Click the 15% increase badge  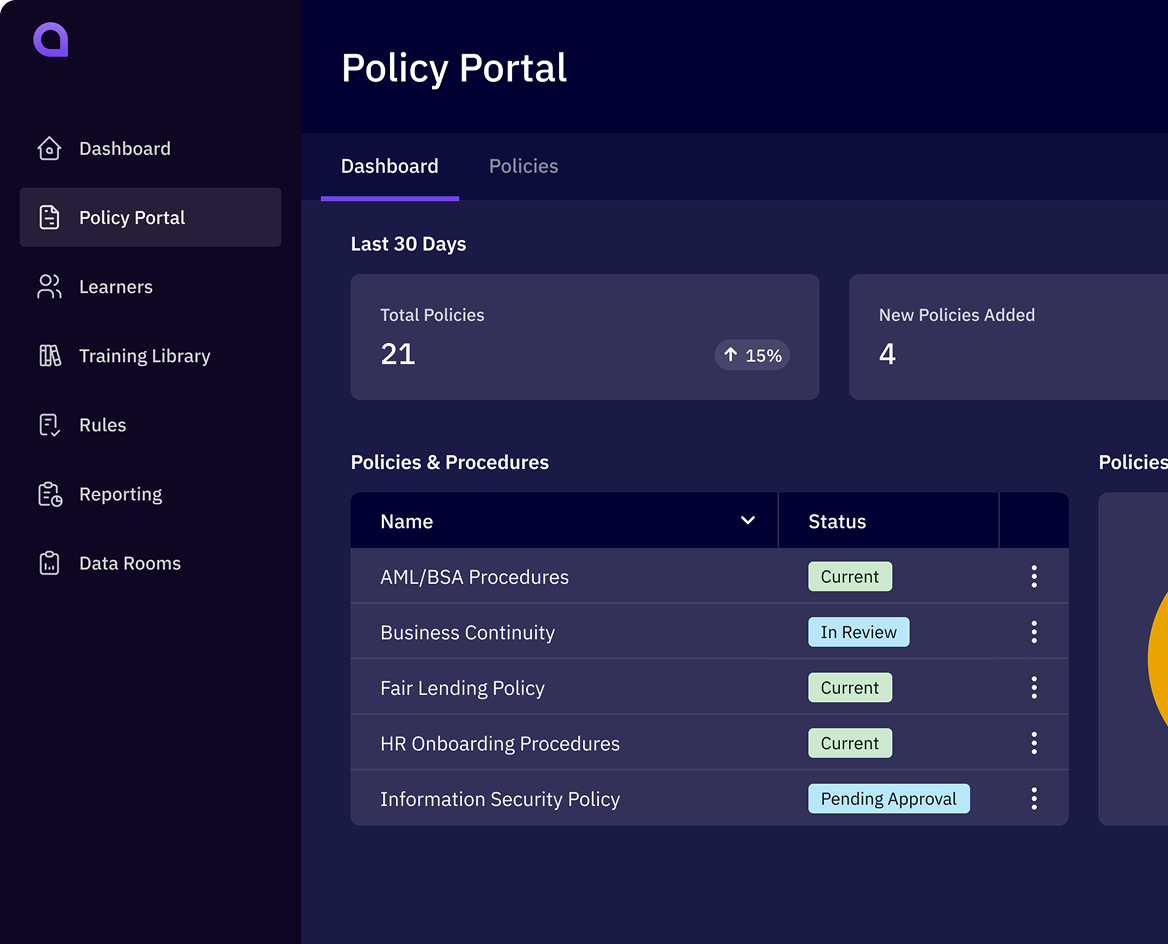tap(752, 355)
